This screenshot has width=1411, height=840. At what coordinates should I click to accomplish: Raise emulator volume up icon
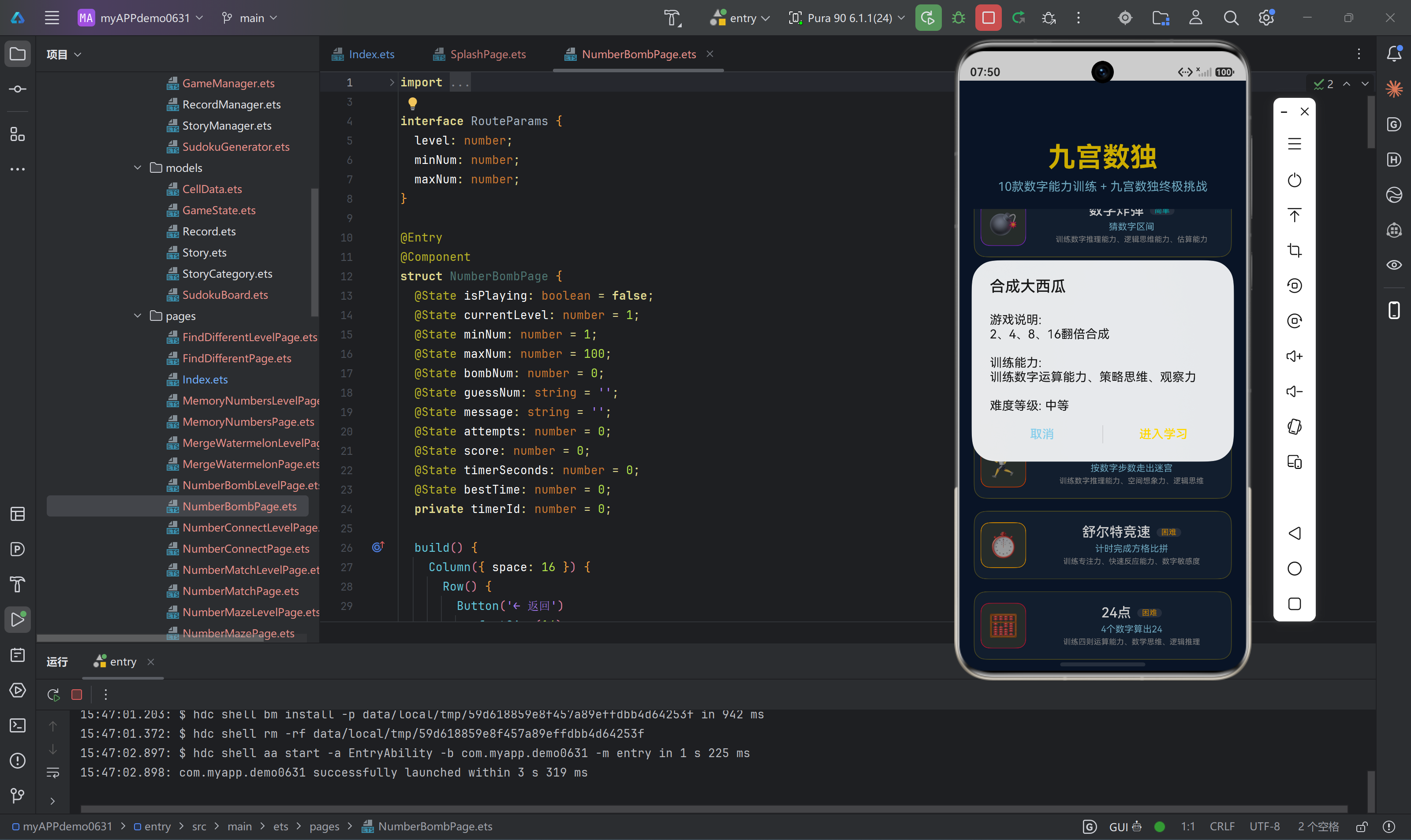1294,356
